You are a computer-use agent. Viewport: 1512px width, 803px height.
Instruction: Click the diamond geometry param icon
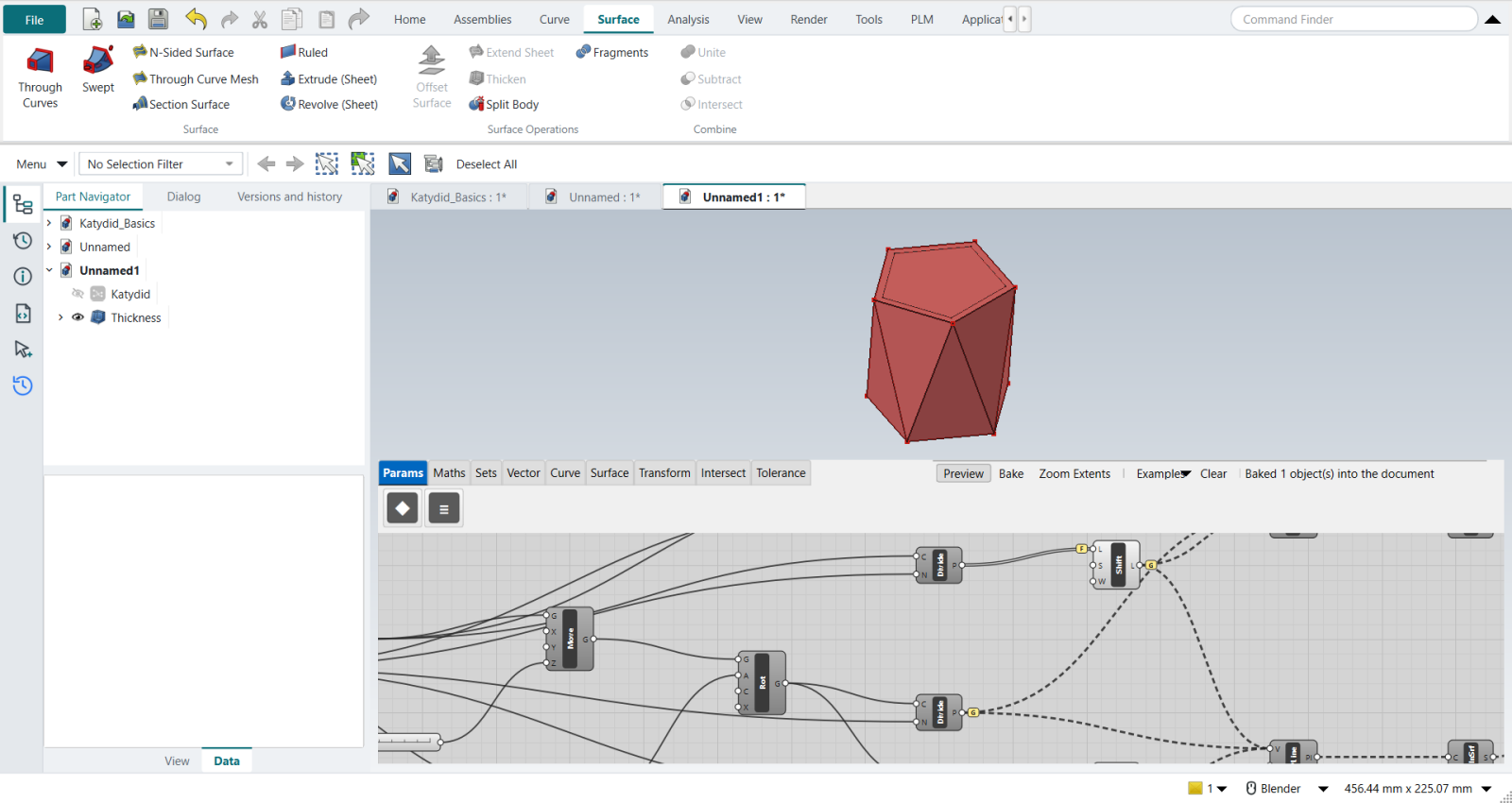403,508
